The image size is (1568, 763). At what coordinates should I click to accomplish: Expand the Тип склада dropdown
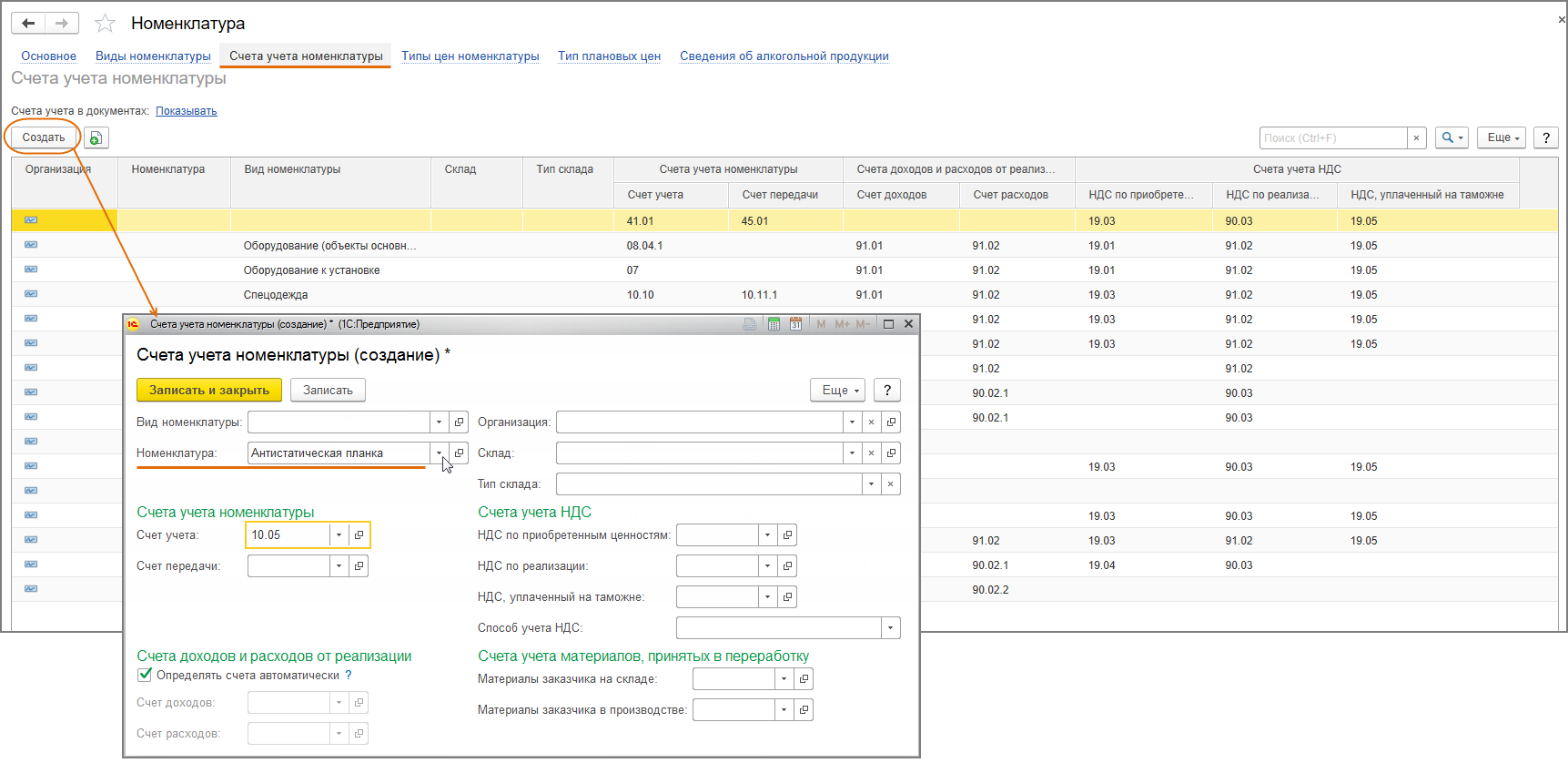(871, 484)
